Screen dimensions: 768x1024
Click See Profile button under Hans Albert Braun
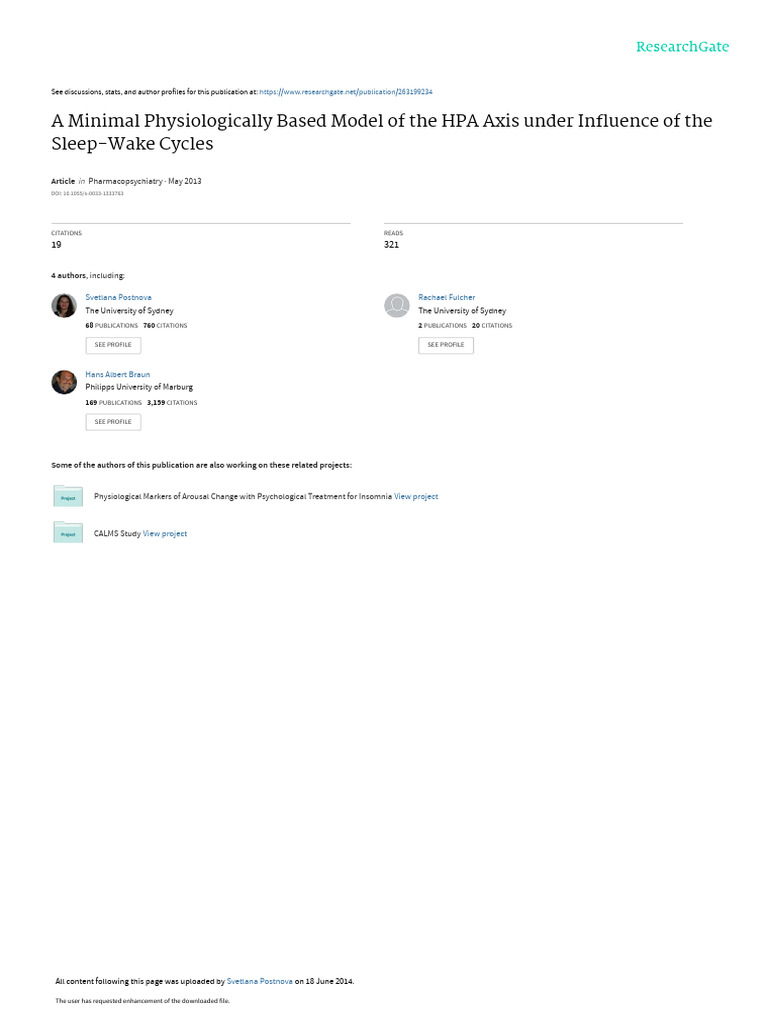[x=113, y=422]
